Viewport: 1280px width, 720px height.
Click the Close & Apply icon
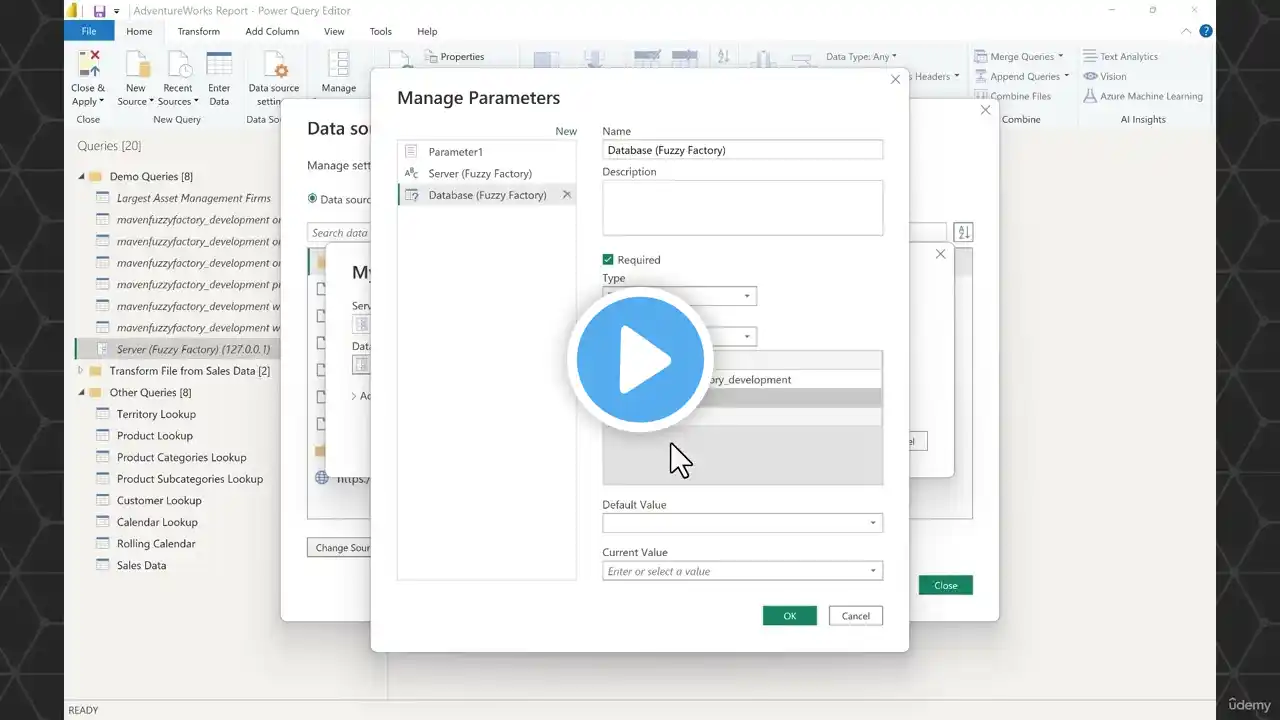88,64
